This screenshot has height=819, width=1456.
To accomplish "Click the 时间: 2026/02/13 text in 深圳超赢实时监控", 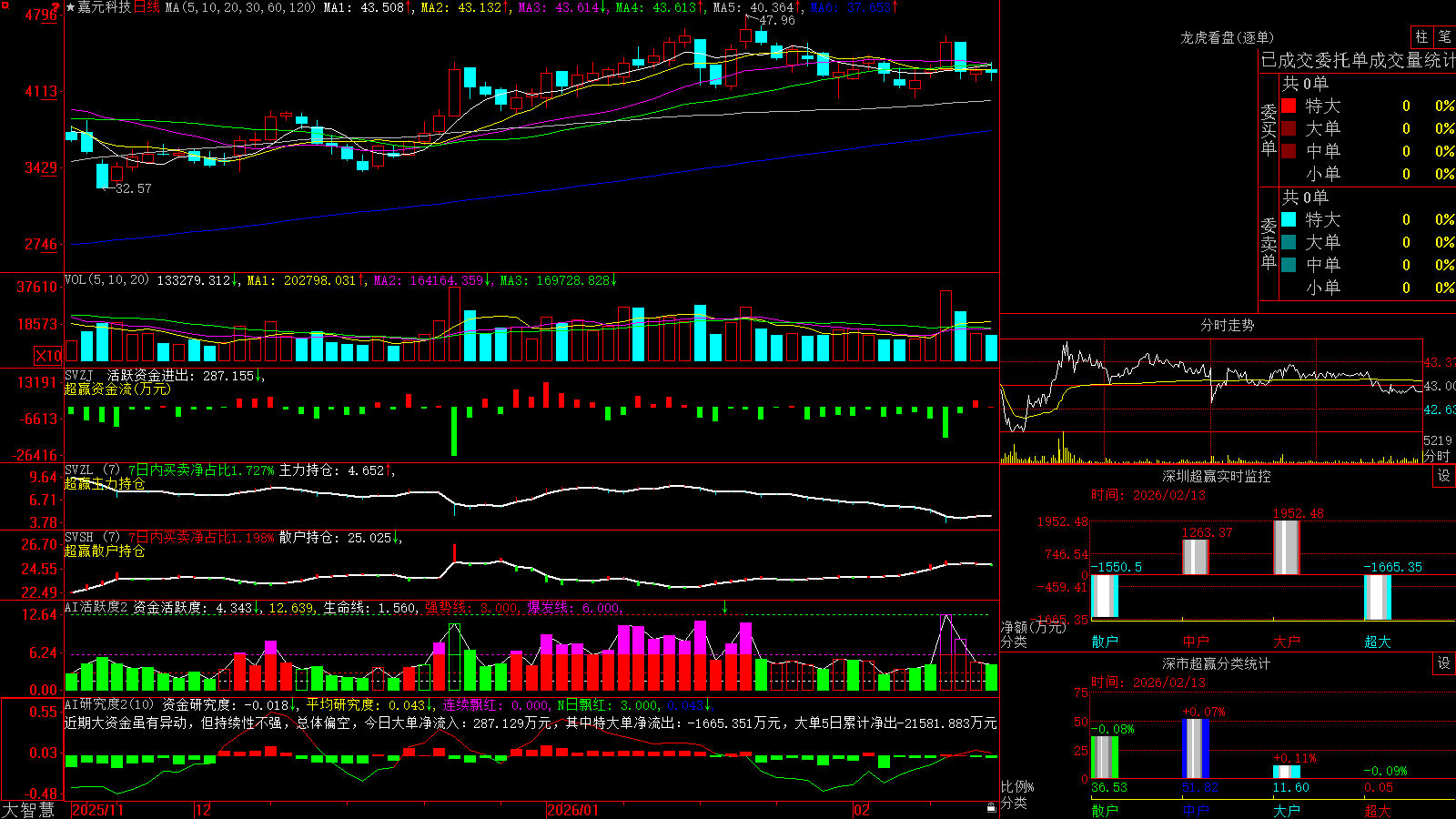I will 1148,495.
